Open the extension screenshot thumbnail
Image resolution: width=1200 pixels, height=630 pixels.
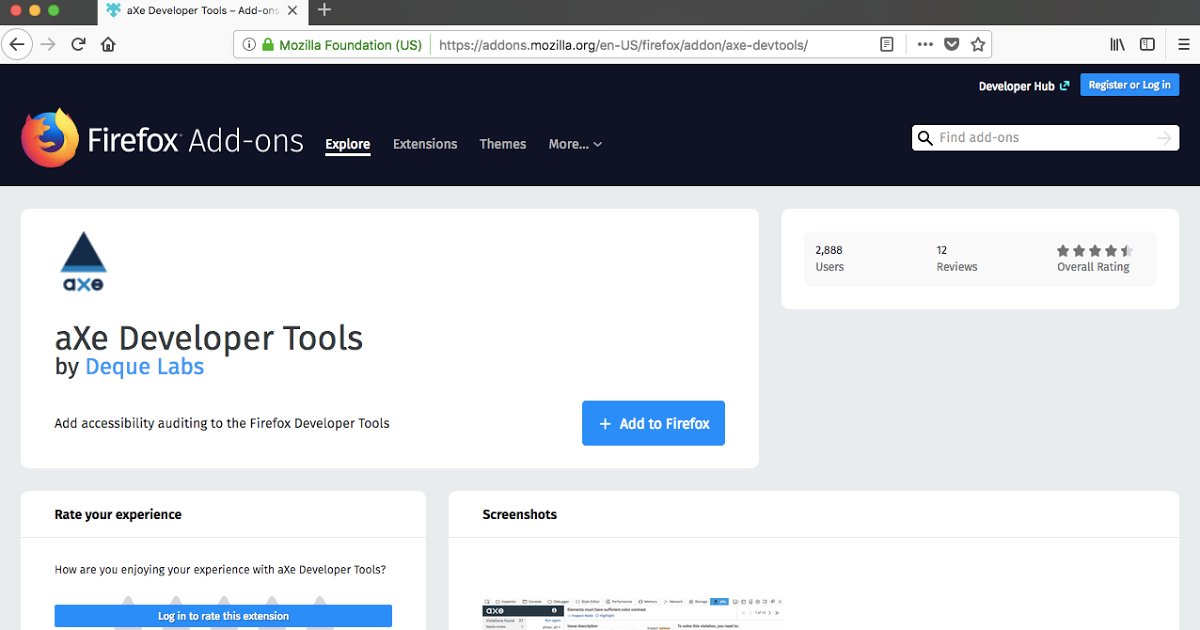coord(633,613)
